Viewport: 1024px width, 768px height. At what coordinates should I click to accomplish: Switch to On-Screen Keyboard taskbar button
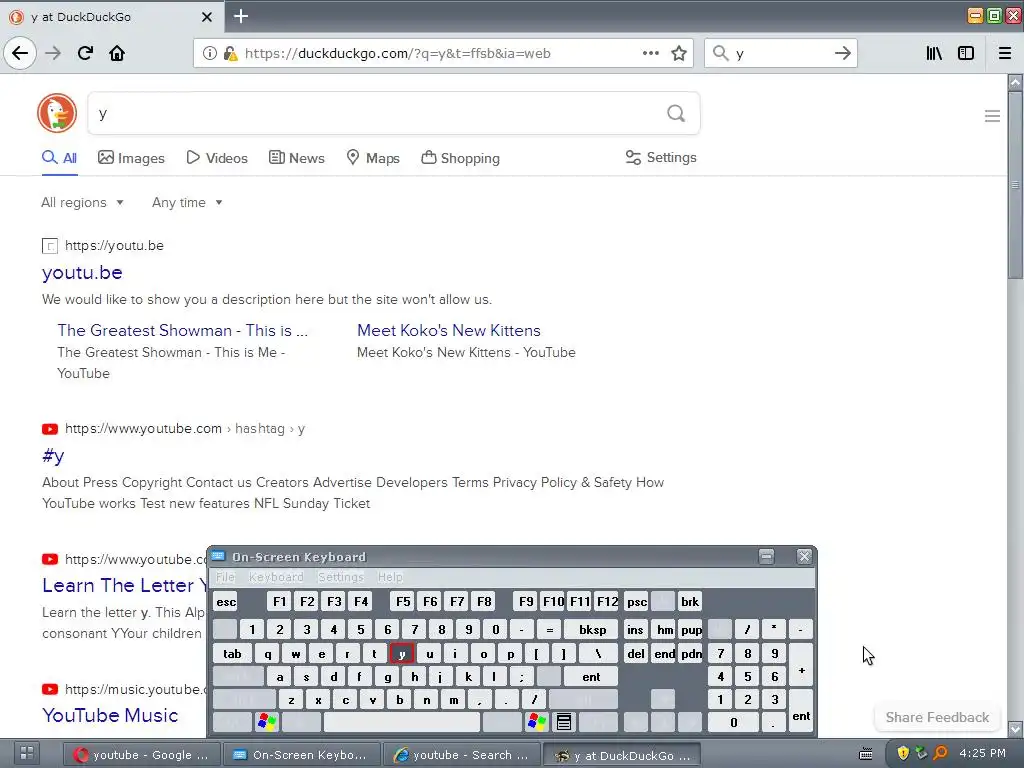coord(302,754)
